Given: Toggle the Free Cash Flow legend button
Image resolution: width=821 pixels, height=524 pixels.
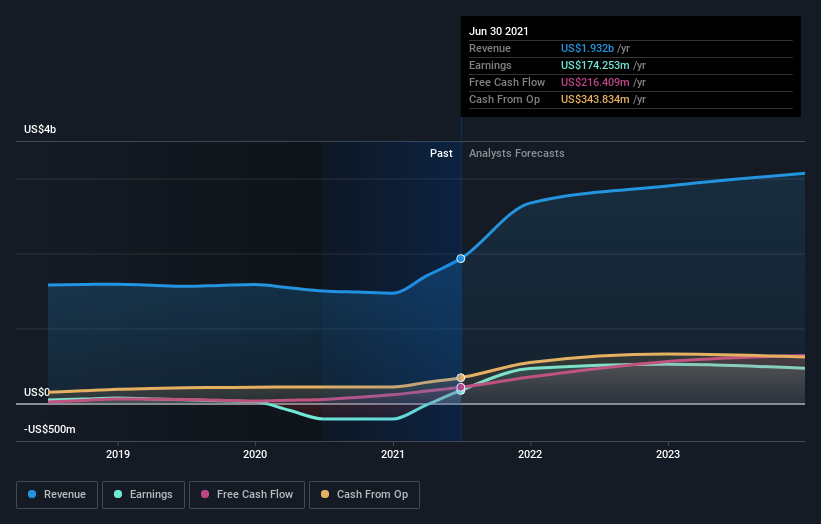Looking at the screenshot, I should tap(247, 495).
